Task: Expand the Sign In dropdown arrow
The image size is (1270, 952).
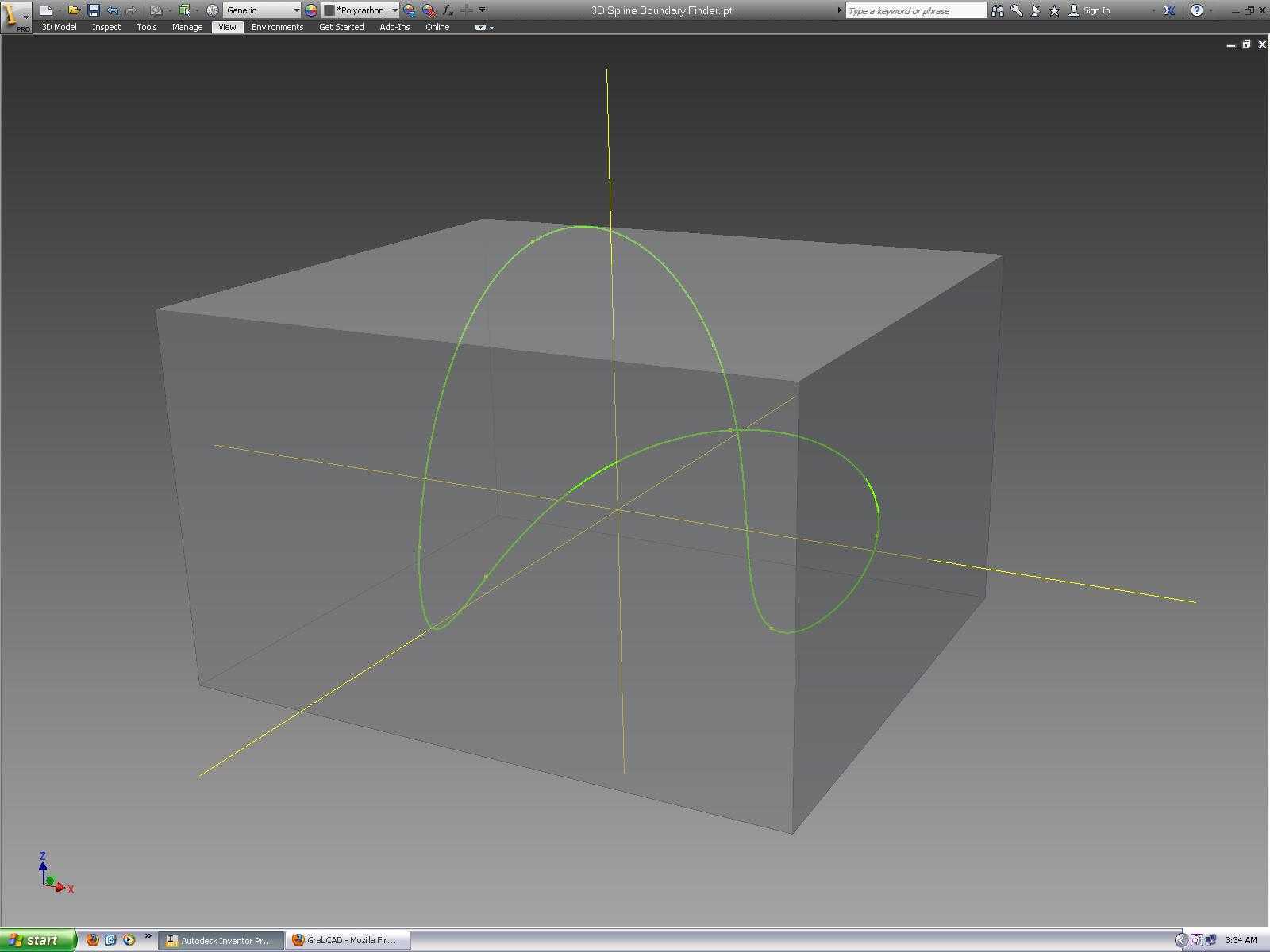Action: (x=1153, y=10)
